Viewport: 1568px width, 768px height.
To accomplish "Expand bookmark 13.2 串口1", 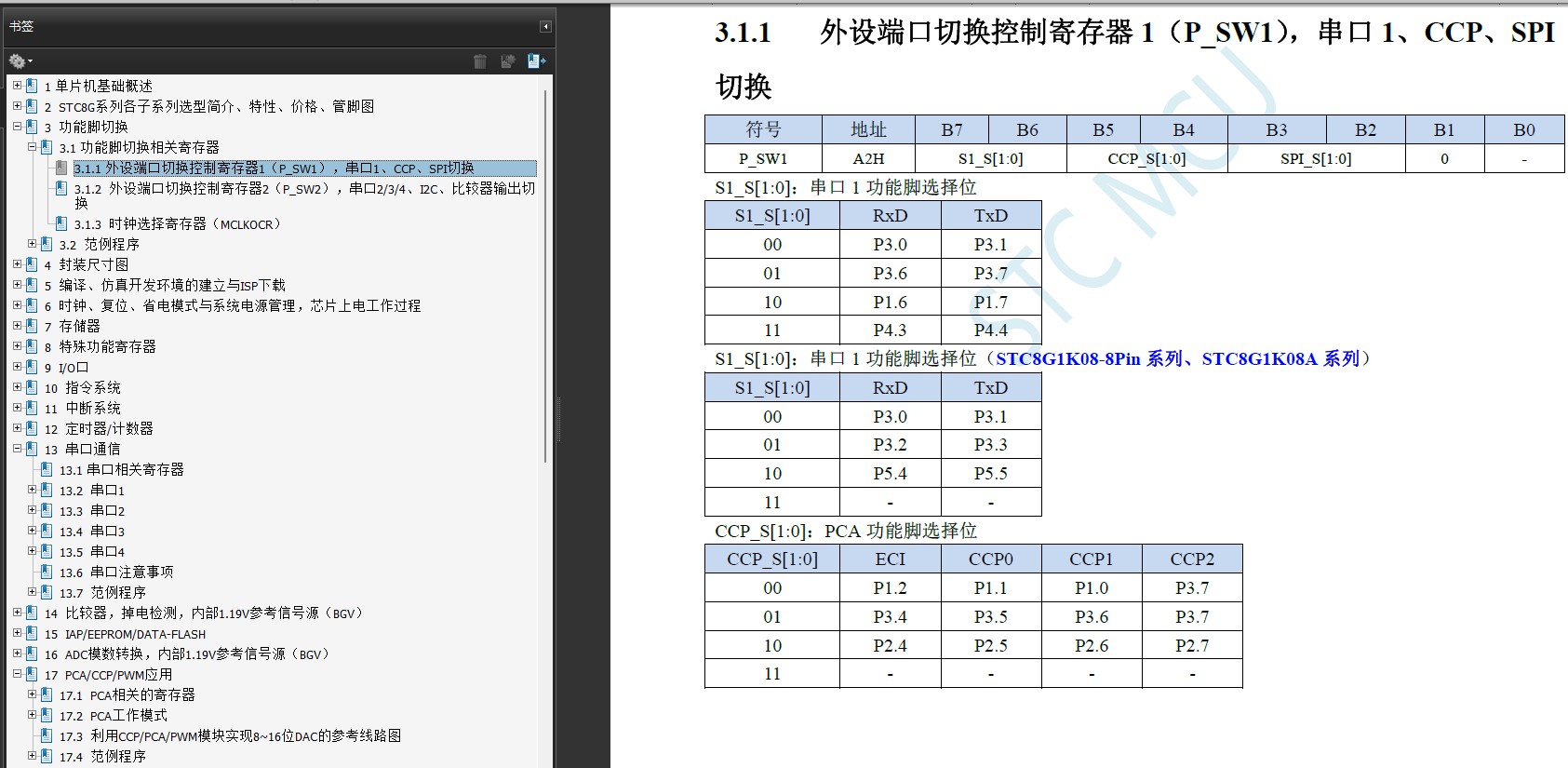I will (x=32, y=489).
